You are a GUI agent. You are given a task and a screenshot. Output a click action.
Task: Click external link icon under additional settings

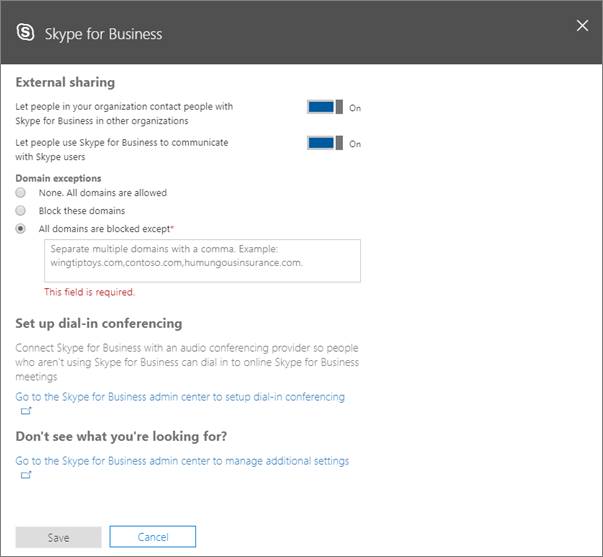point(26,475)
